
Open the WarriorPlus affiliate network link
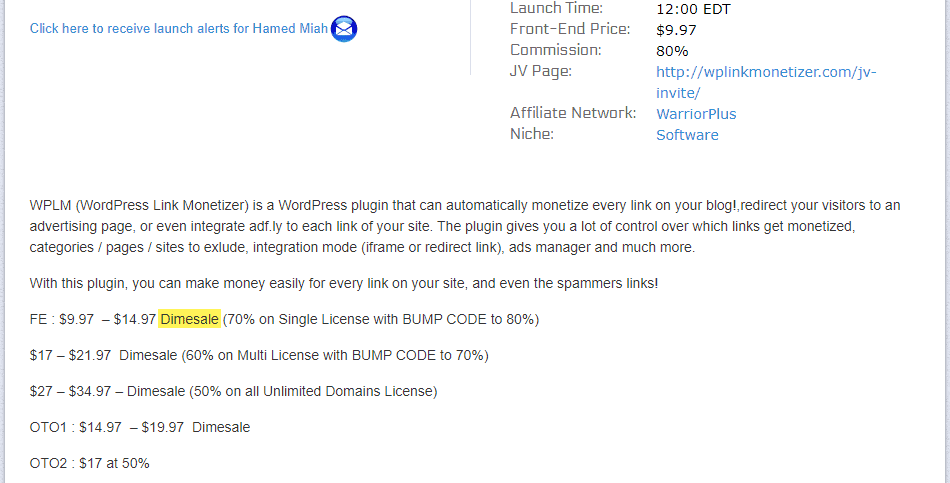(696, 114)
